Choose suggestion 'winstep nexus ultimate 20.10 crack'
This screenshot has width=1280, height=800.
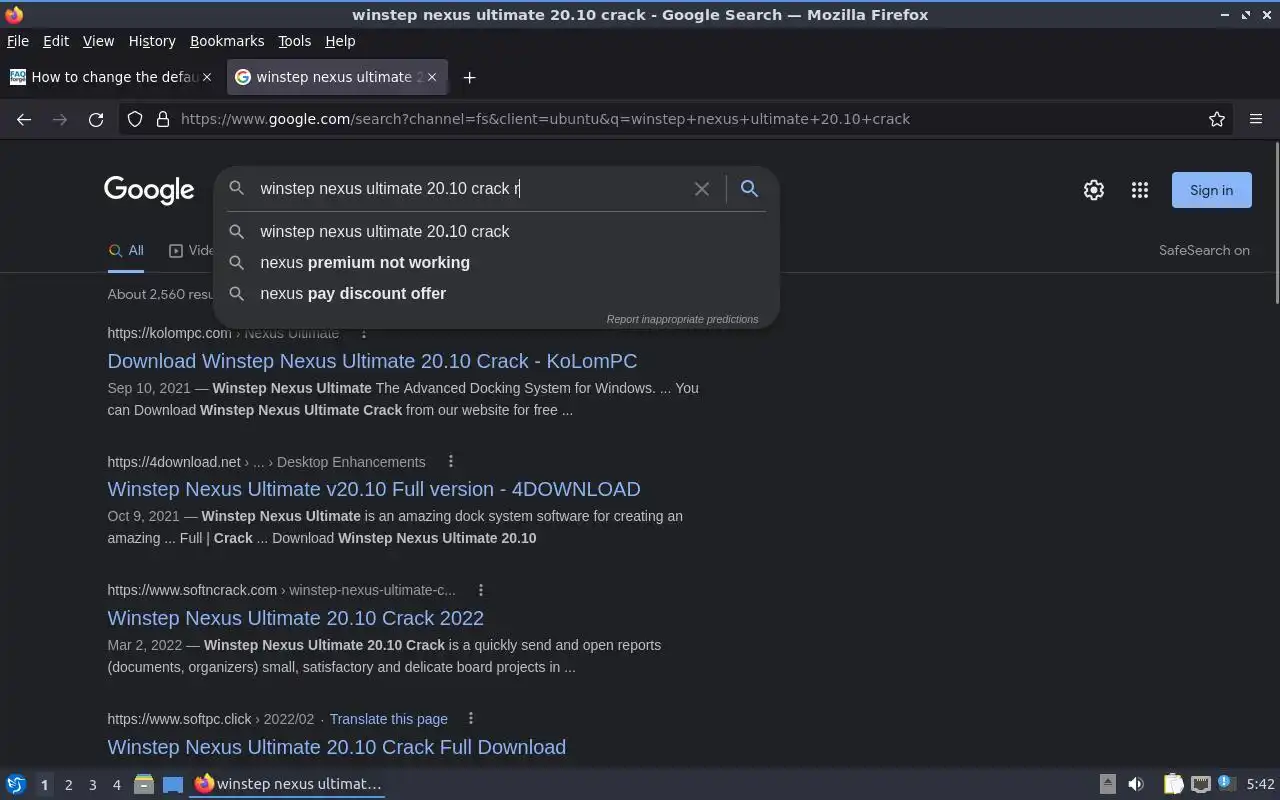click(496, 231)
